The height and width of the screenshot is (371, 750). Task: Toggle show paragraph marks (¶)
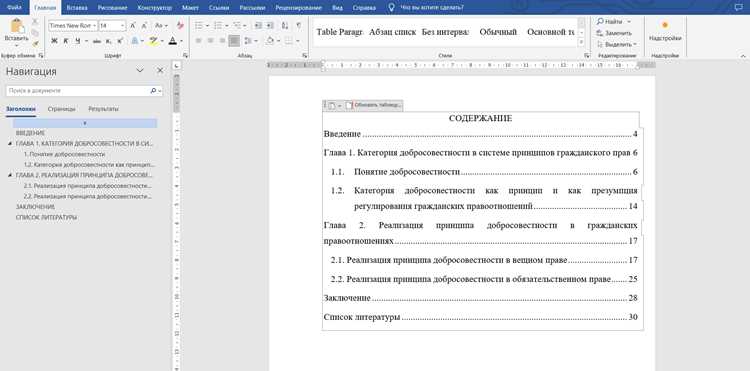299,25
